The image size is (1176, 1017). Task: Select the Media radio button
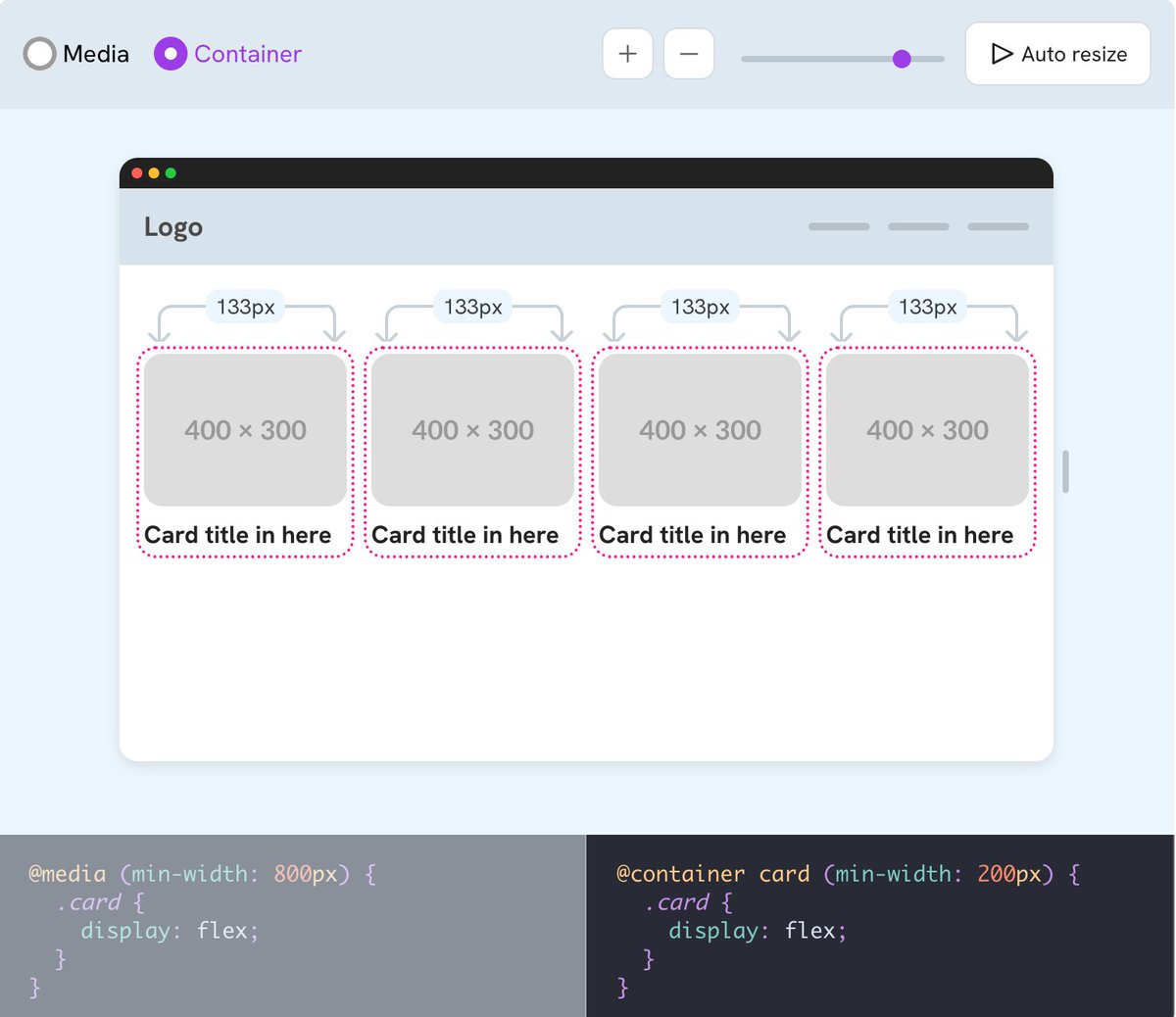40,54
